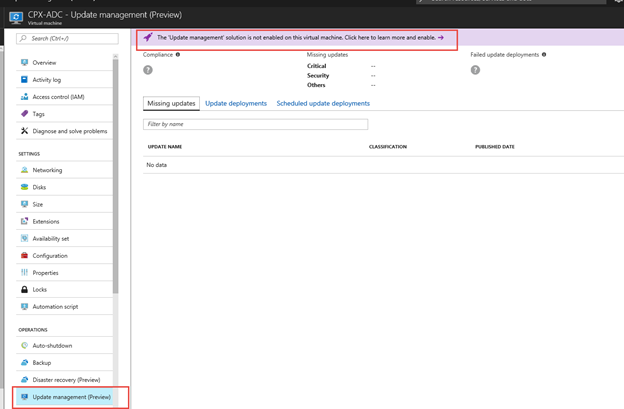Select Update management (Preview) in sidebar
The image size is (624, 409).
pos(66,397)
